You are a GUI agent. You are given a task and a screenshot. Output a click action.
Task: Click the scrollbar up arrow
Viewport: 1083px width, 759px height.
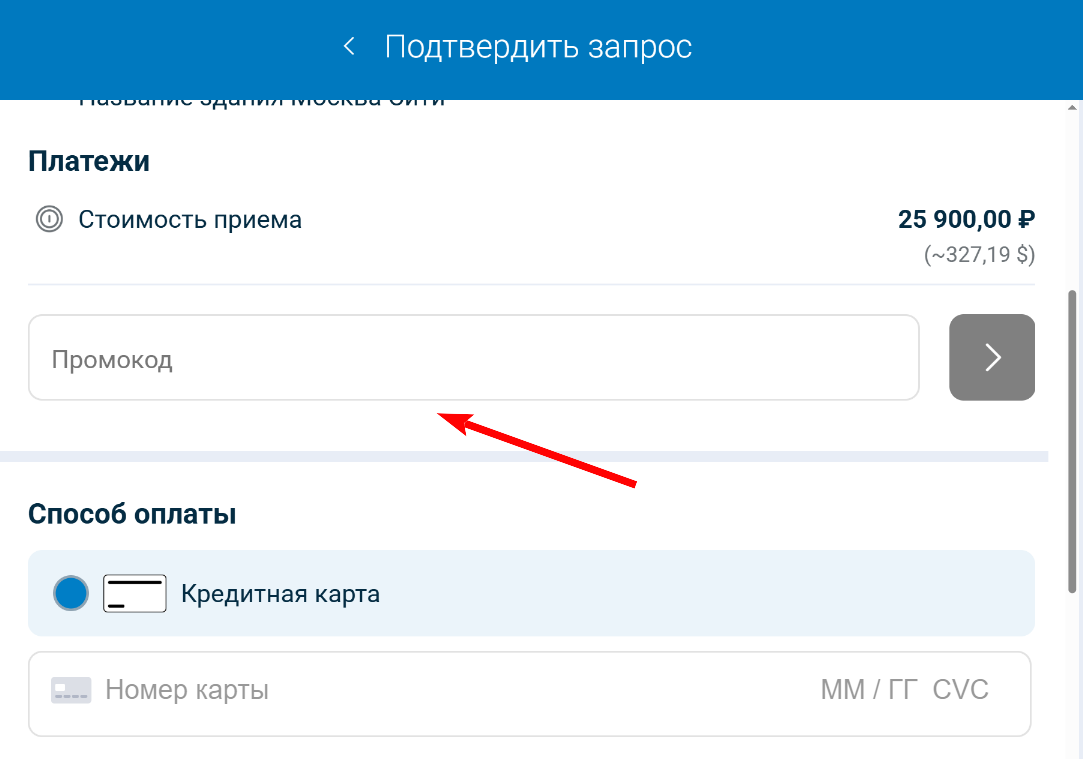[x=1073, y=107]
